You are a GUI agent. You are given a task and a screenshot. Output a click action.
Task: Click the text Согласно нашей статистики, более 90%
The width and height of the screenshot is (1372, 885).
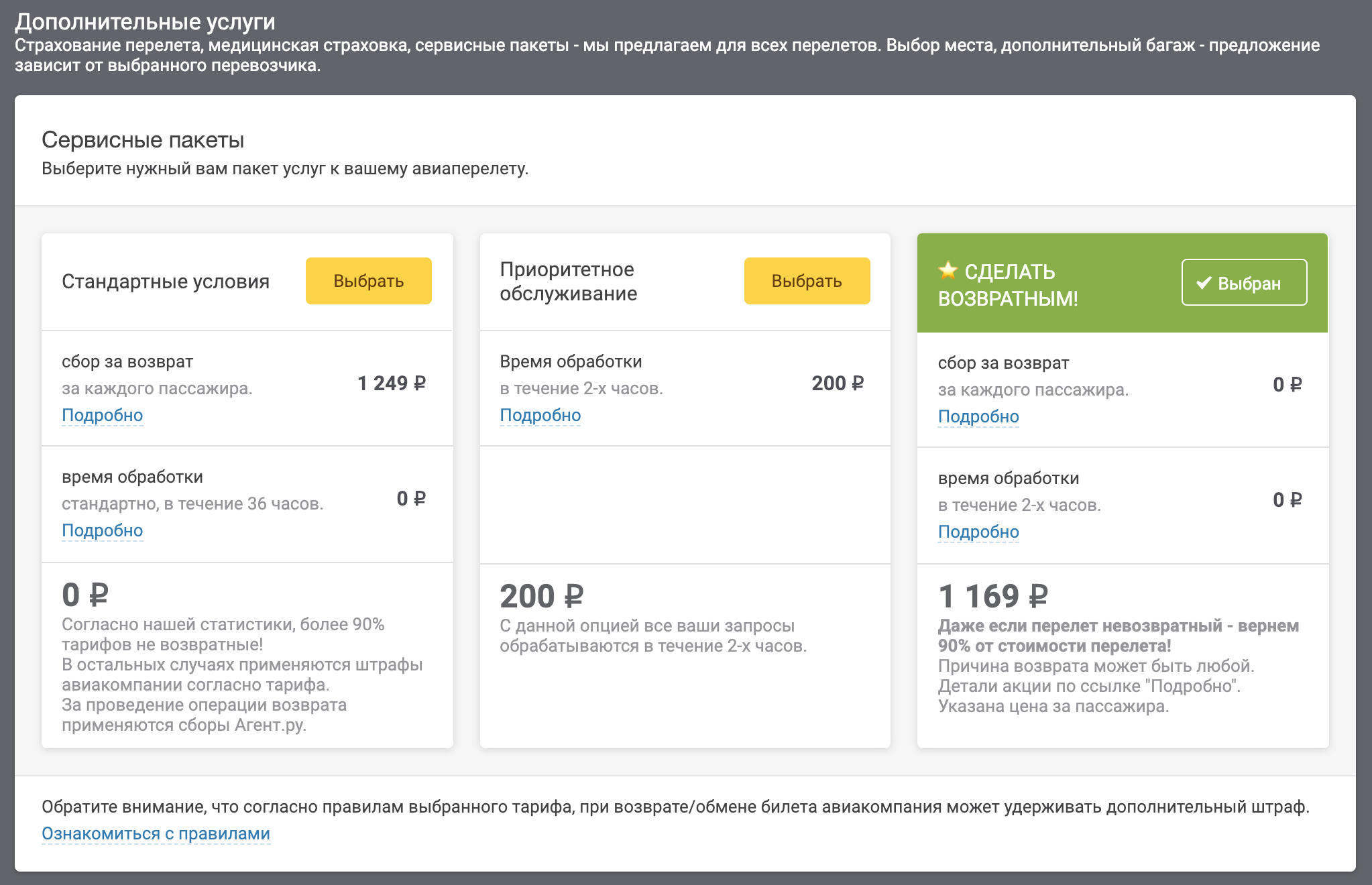click(223, 624)
